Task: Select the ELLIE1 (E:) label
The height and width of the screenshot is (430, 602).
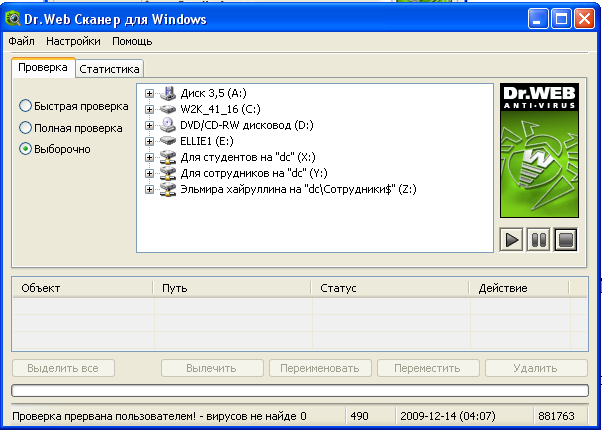Action: point(207,141)
